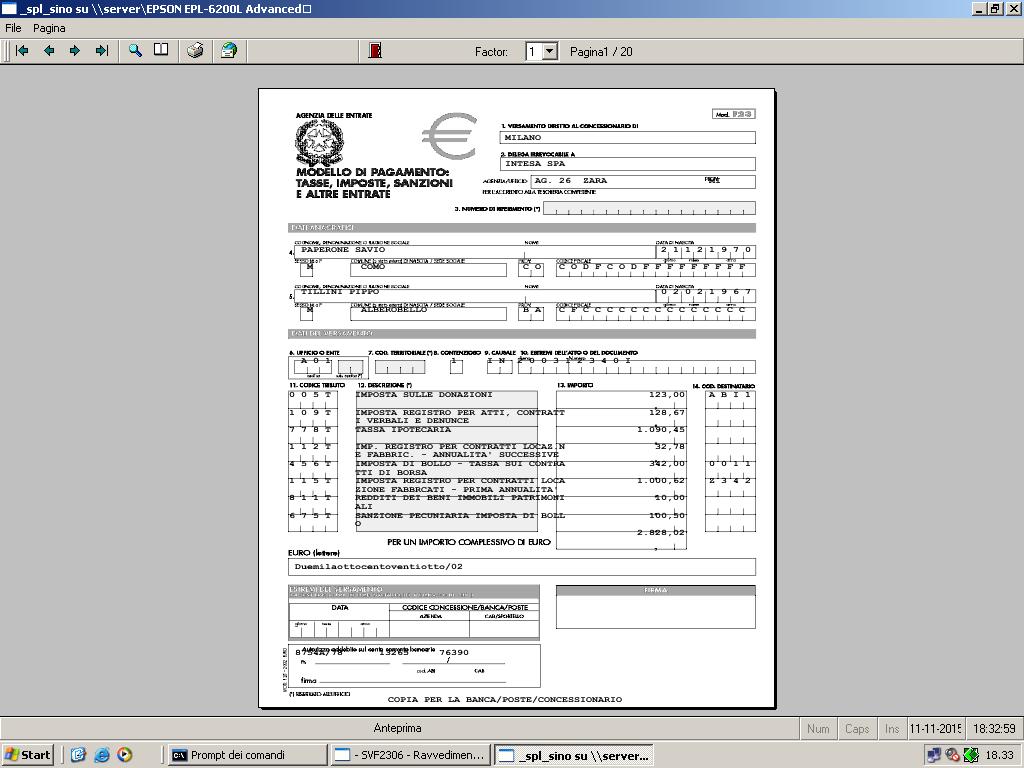The height and width of the screenshot is (768, 1024).
Task: Click the IMPOSTA SULLE DONAZIONI description
Action: [x=424, y=394]
